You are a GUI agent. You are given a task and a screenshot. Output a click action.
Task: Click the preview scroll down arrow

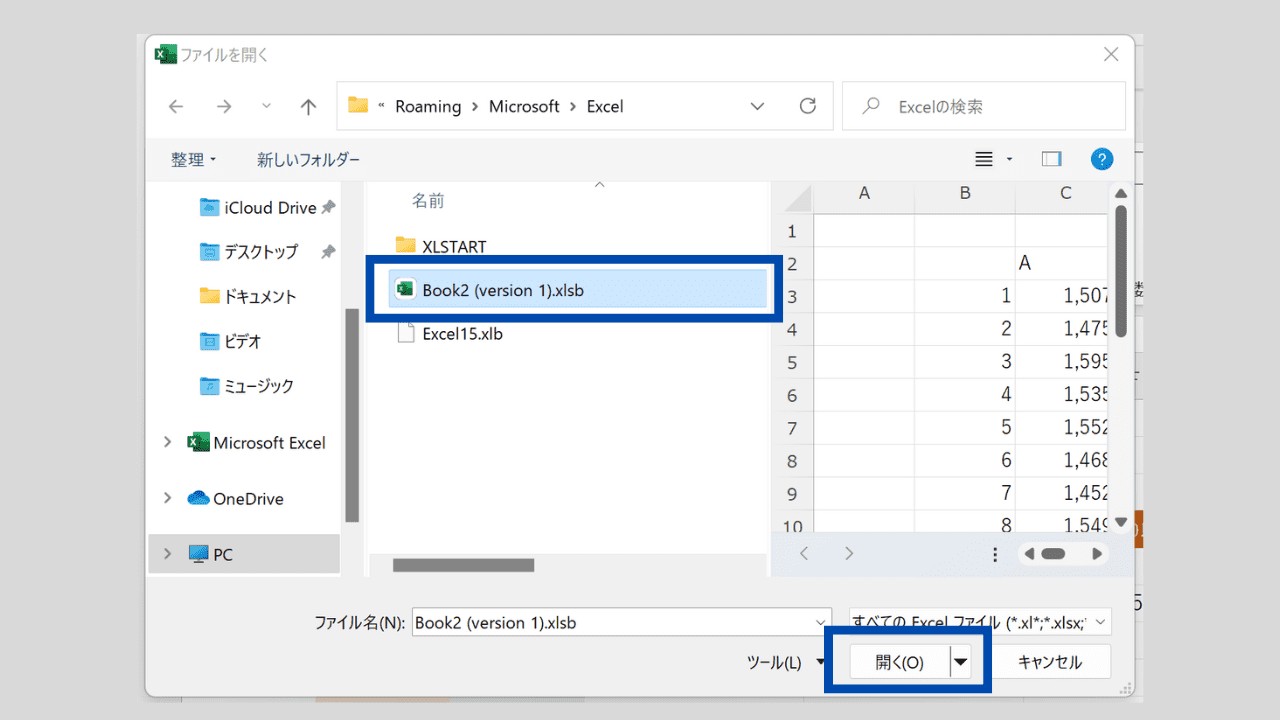click(1121, 522)
